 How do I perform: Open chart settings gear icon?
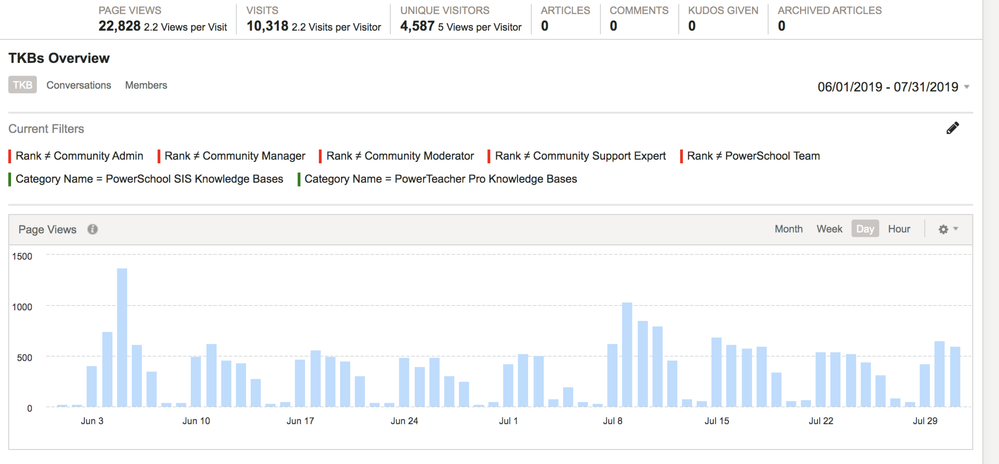pos(943,229)
